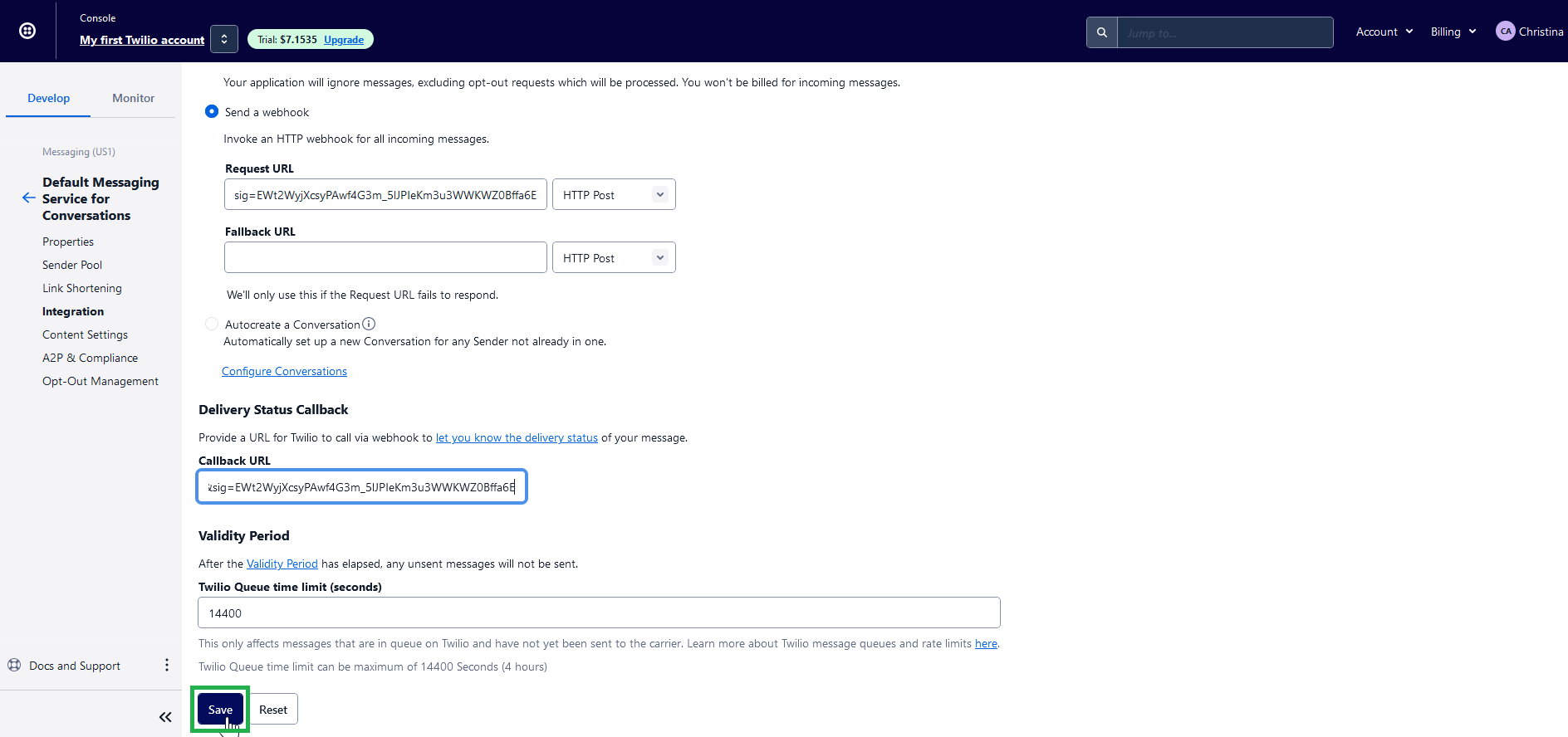
Task: Click the Docs and Support lifebuoy icon
Action: [14, 665]
